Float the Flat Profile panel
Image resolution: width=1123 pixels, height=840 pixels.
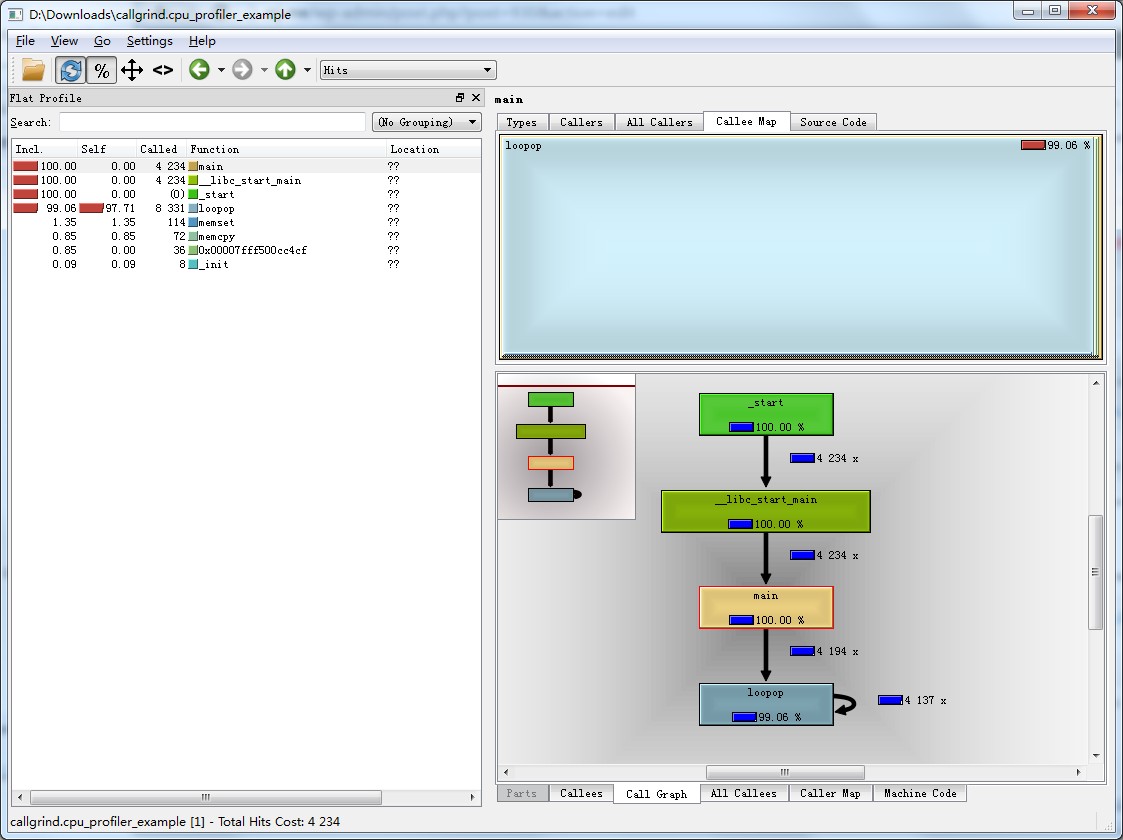click(x=460, y=98)
